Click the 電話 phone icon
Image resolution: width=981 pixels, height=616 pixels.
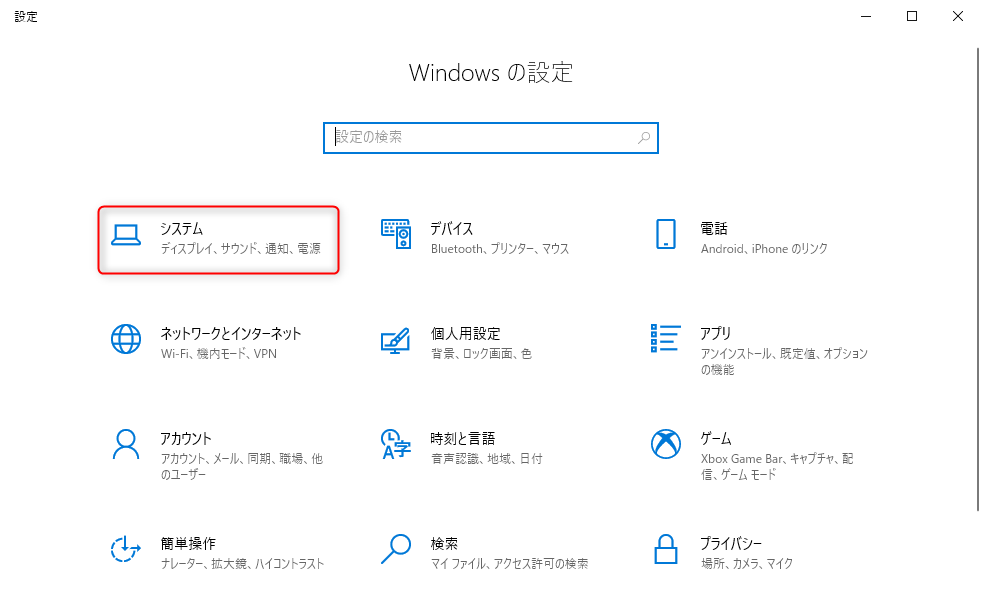666,234
